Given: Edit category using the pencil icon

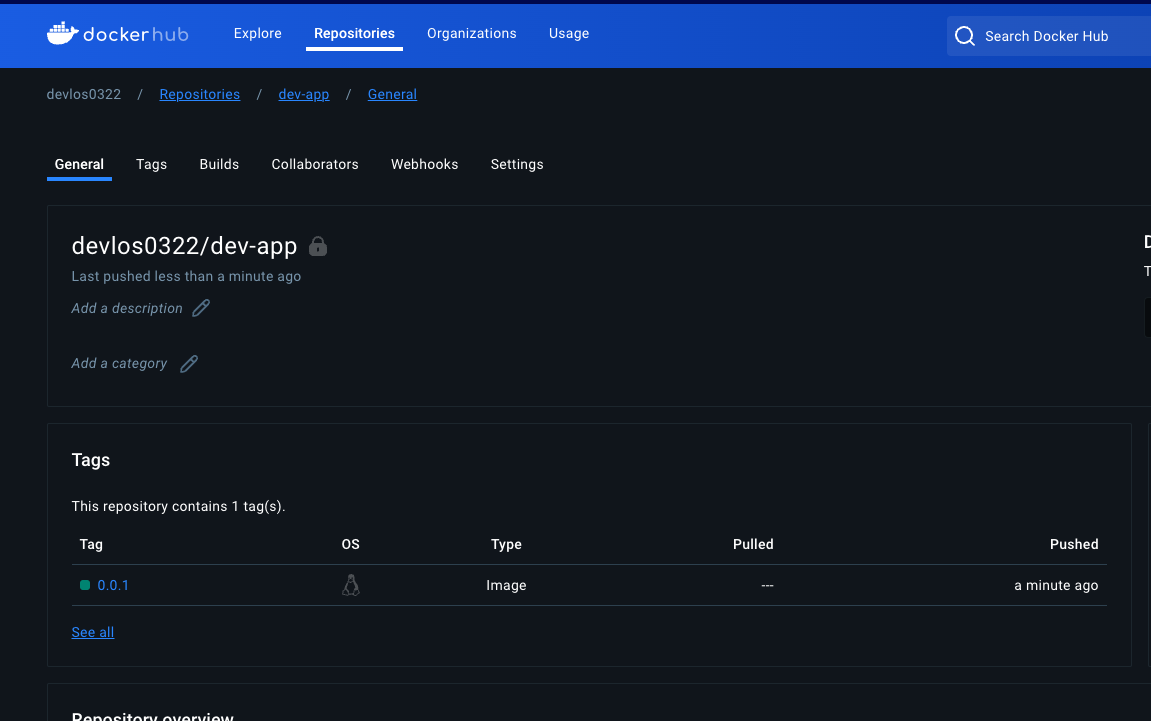Looking at the screenshot, I should [x=189, y=363].
